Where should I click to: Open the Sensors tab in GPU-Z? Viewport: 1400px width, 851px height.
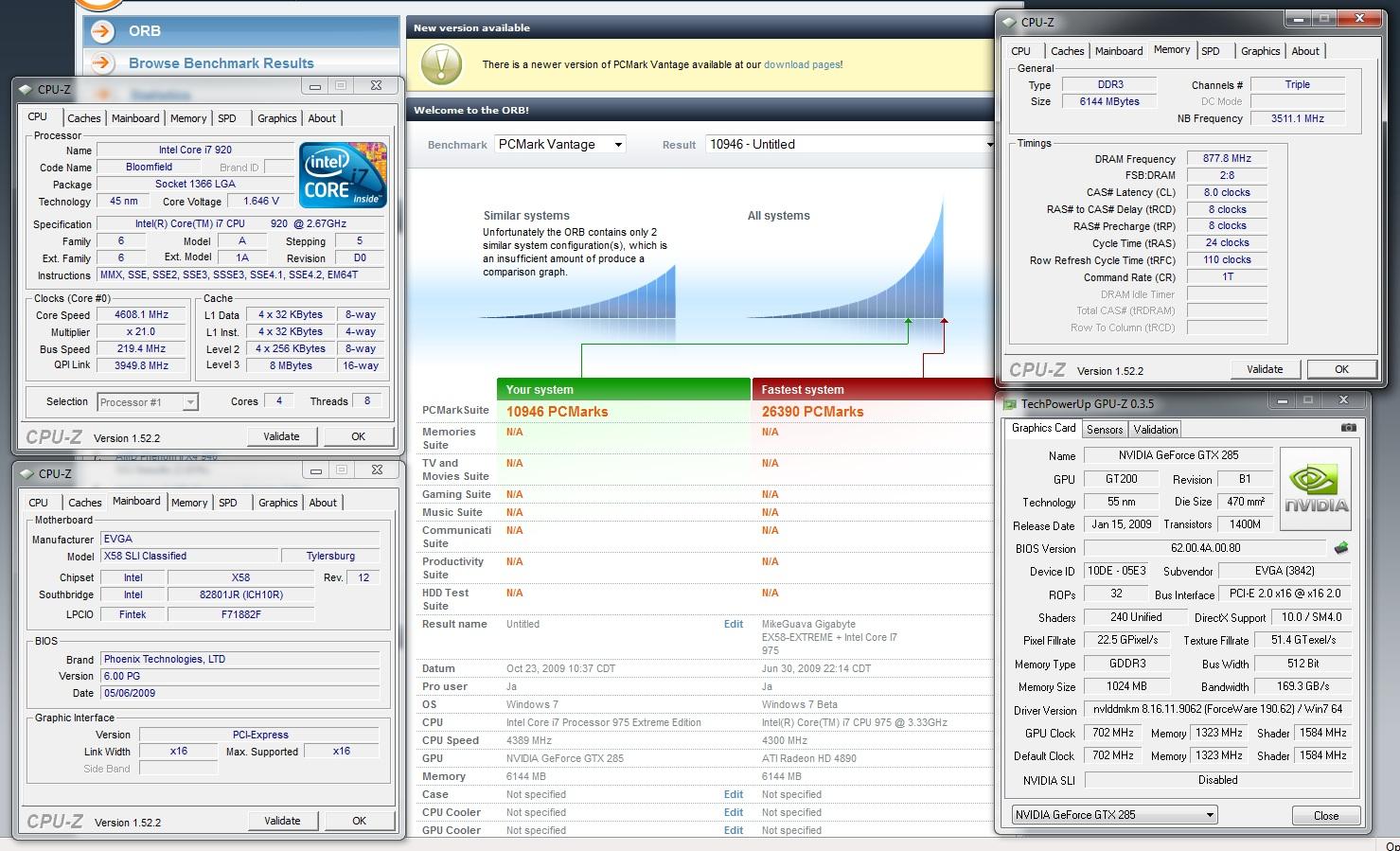tap(1105, 430)
